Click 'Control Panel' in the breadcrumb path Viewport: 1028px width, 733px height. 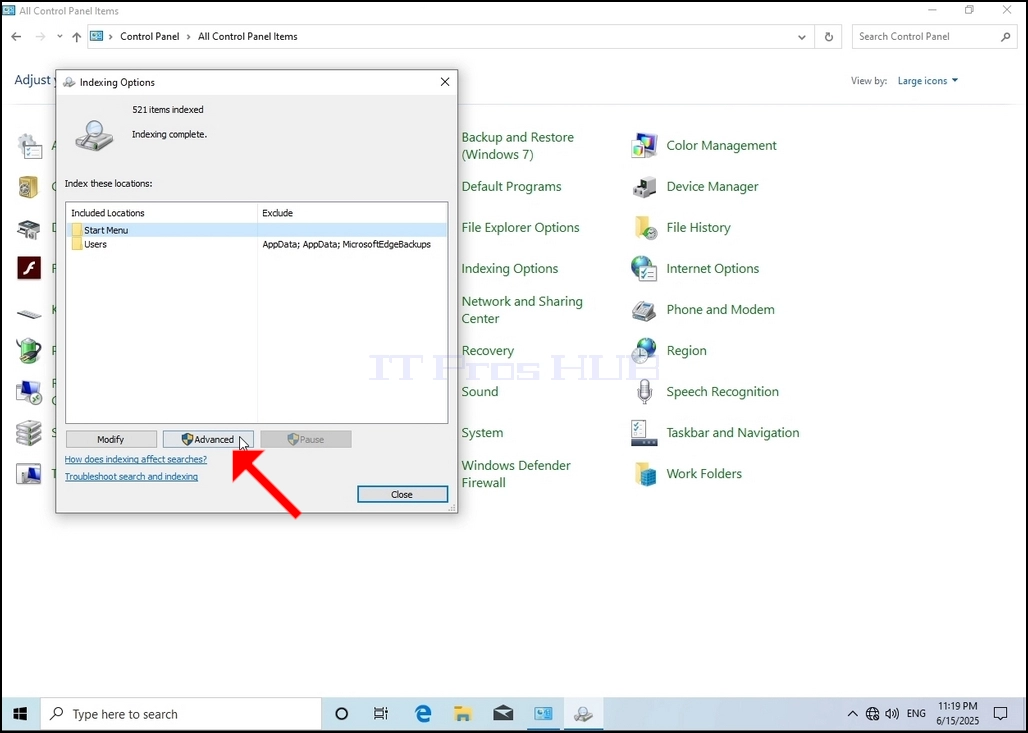(149, 37)
